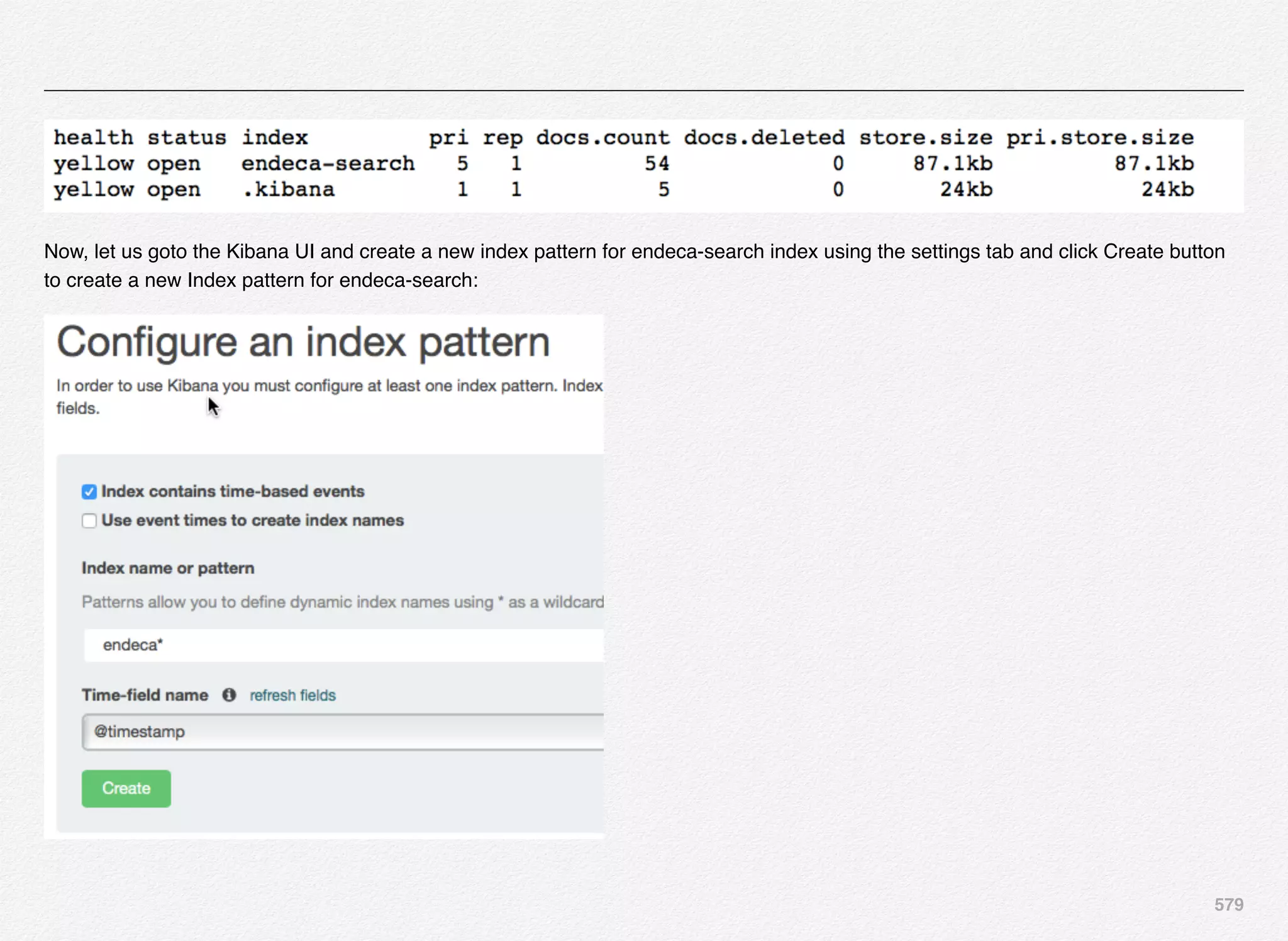
Task: Click the .kibana index name in table
Action: (289, 189)
